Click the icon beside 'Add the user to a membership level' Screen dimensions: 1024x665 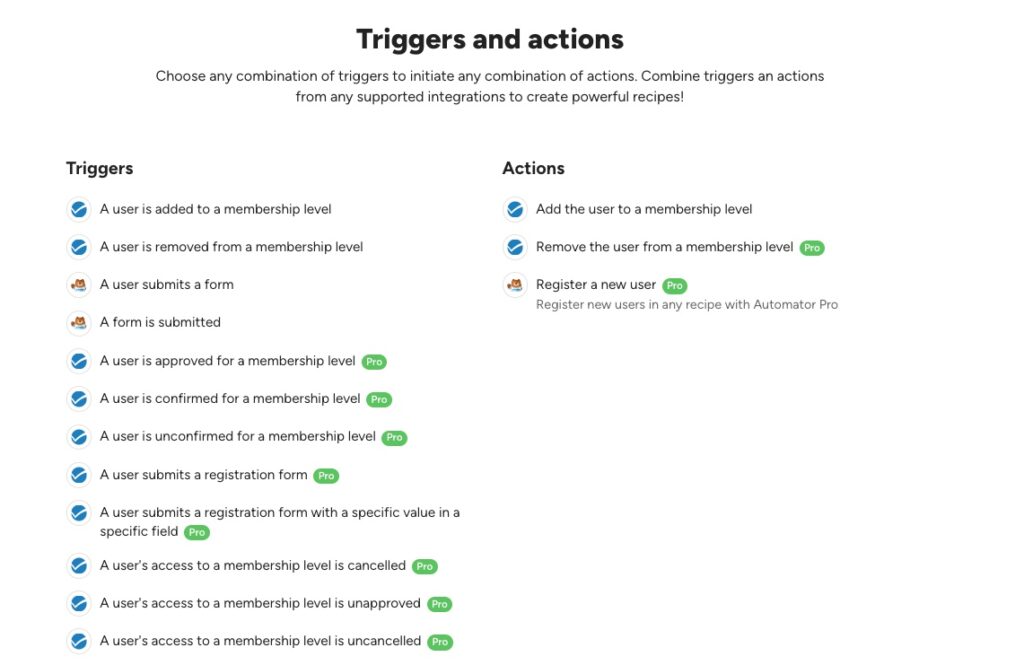point(515,210)
